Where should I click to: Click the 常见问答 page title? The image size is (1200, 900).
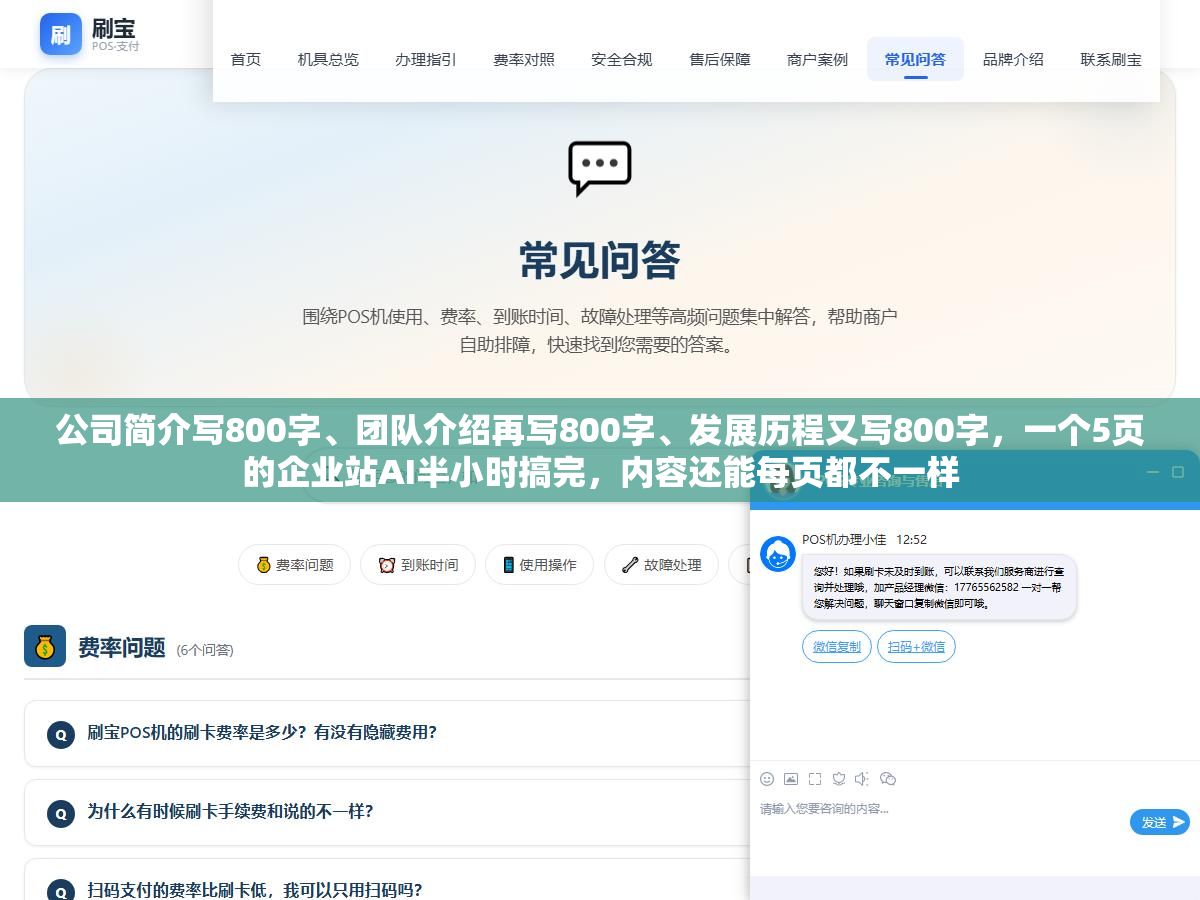[600, 261]
